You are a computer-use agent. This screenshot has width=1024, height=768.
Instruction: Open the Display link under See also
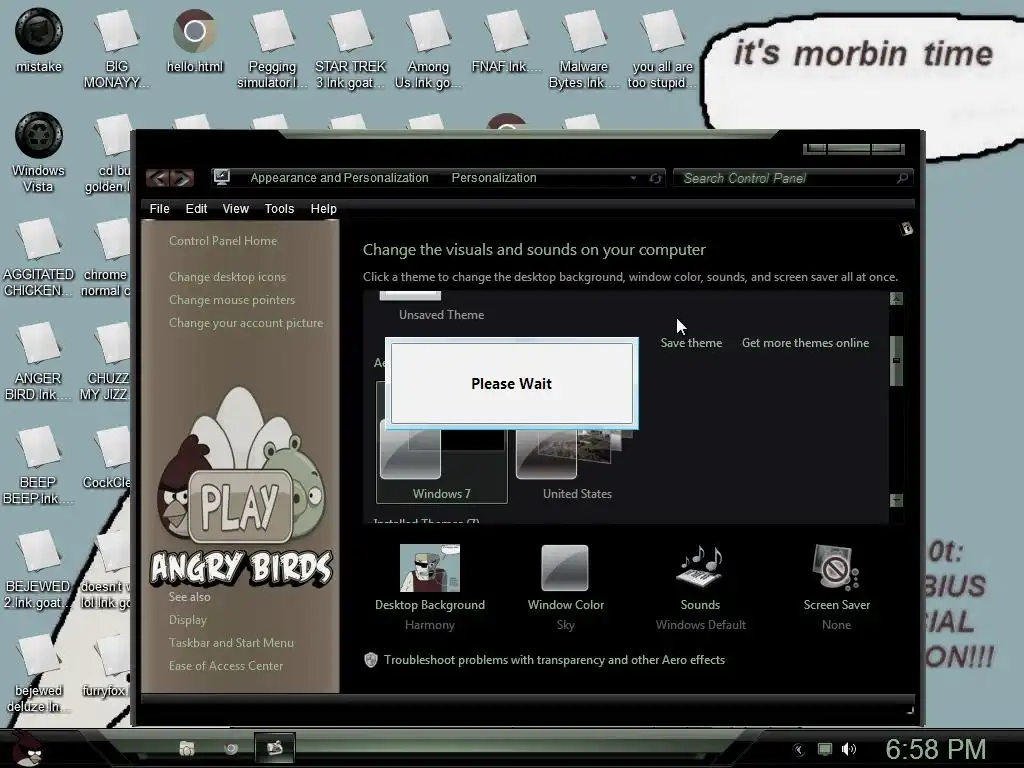point(187,620)
